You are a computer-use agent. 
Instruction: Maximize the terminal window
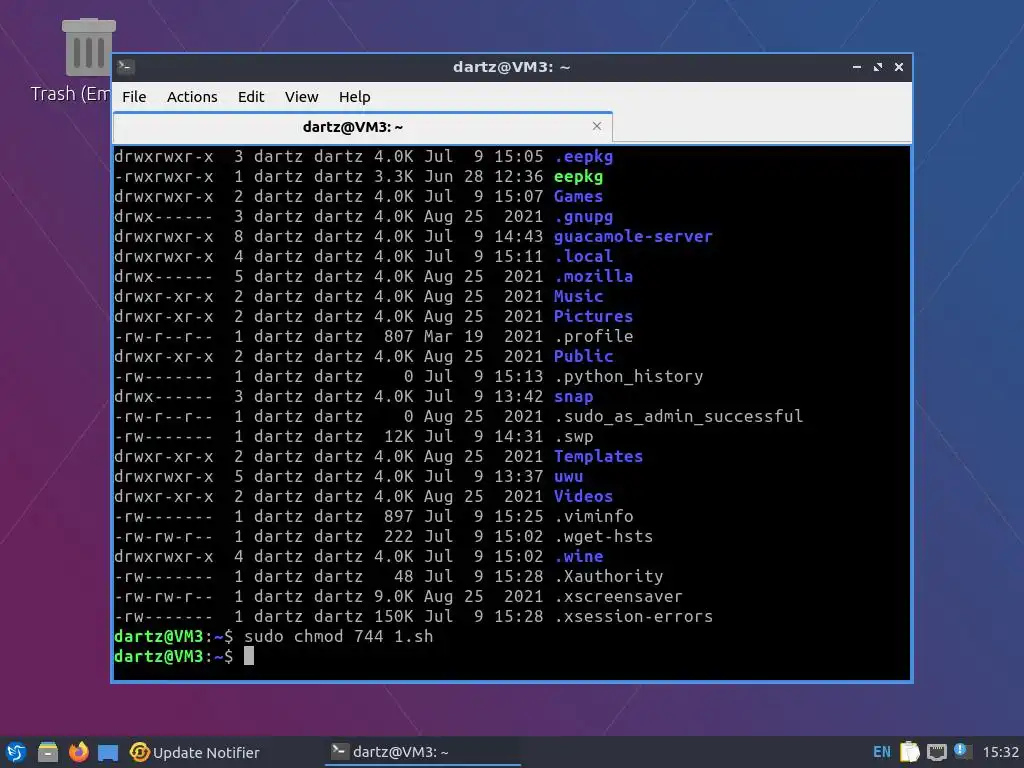point(878,67)
